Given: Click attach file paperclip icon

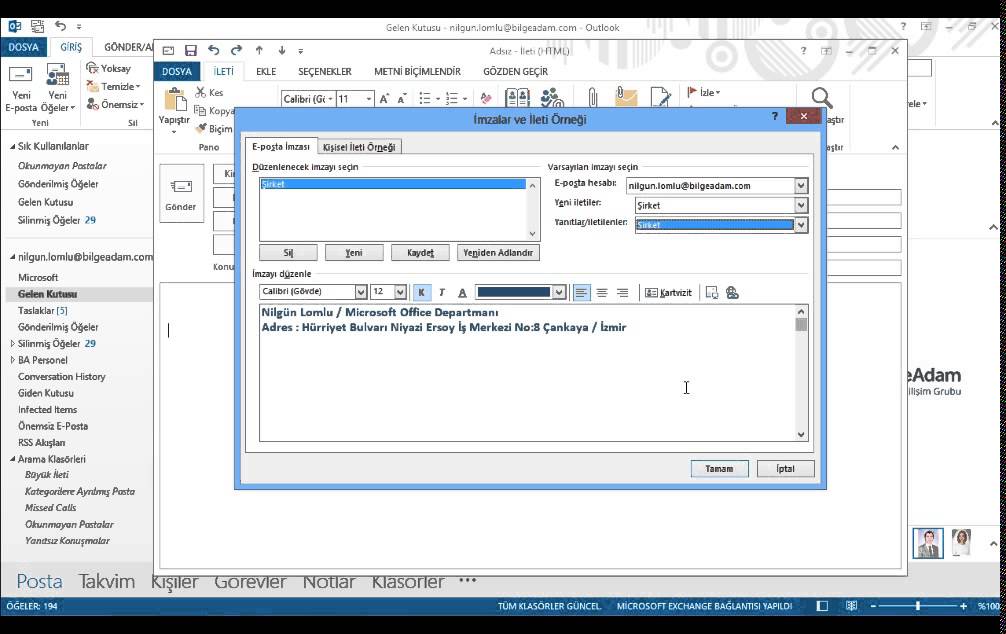Looking at the screenshot, I should 593,98.
